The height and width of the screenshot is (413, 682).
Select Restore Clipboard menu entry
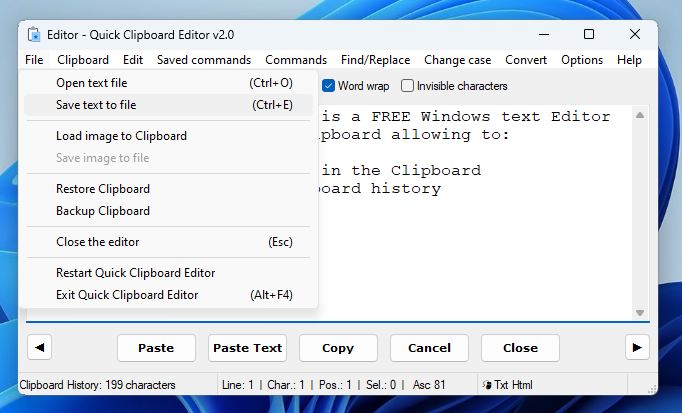pyautogui.click(x=168, y=189)
